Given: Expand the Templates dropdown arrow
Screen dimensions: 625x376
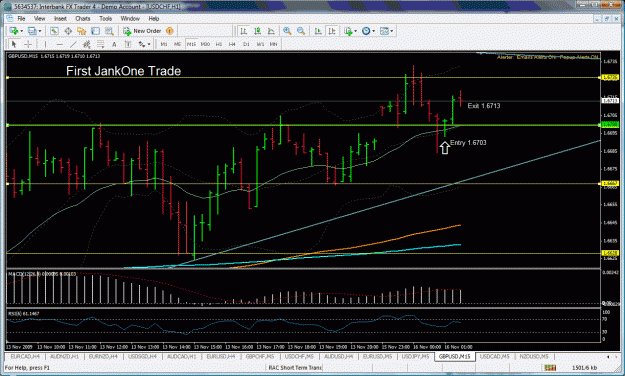Looking at the screenshot, I should pos(392,31).
